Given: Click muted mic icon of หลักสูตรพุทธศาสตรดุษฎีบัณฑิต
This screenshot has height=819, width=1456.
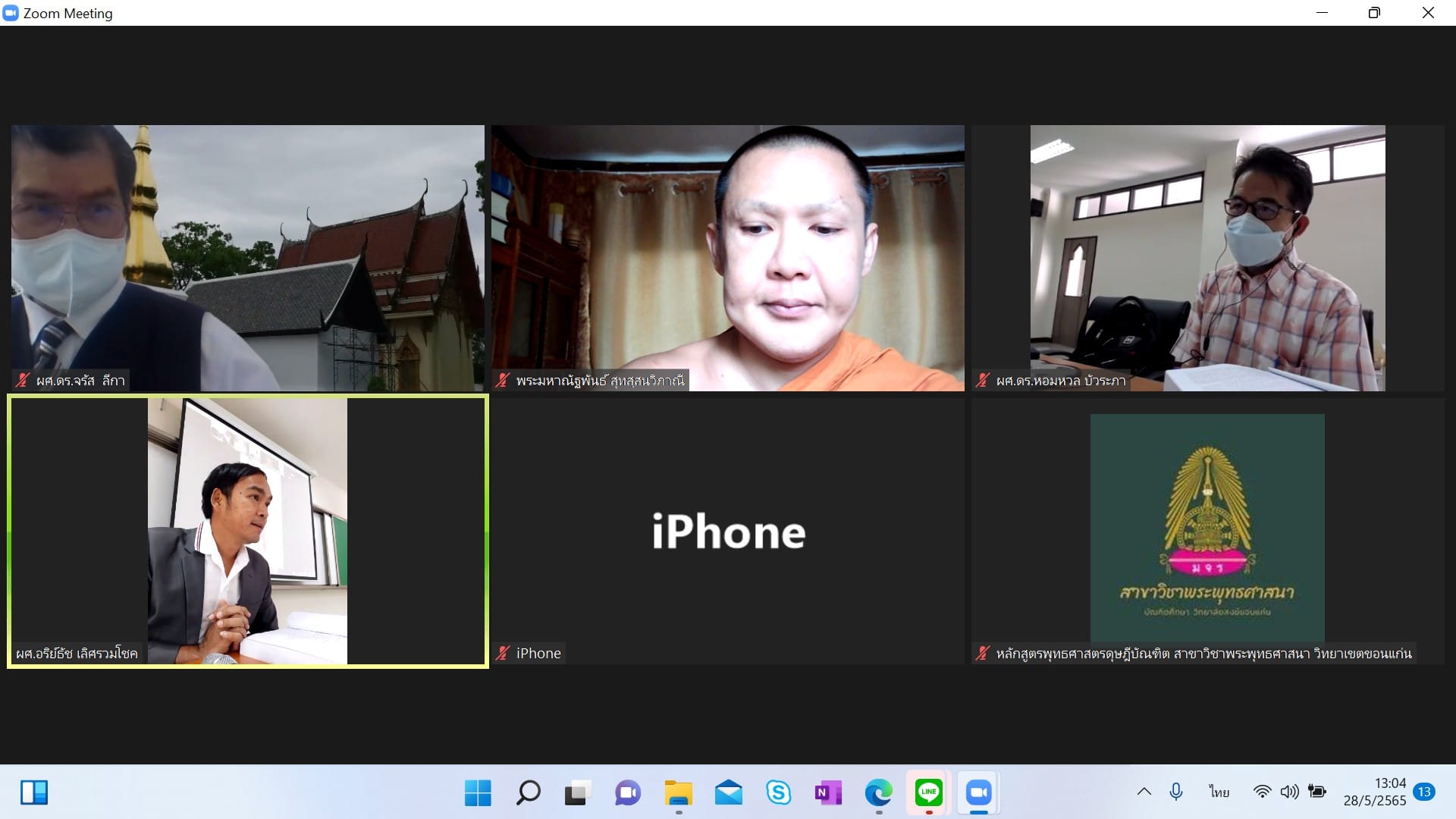Looking at the screenshot, I should tap(983, 654).
